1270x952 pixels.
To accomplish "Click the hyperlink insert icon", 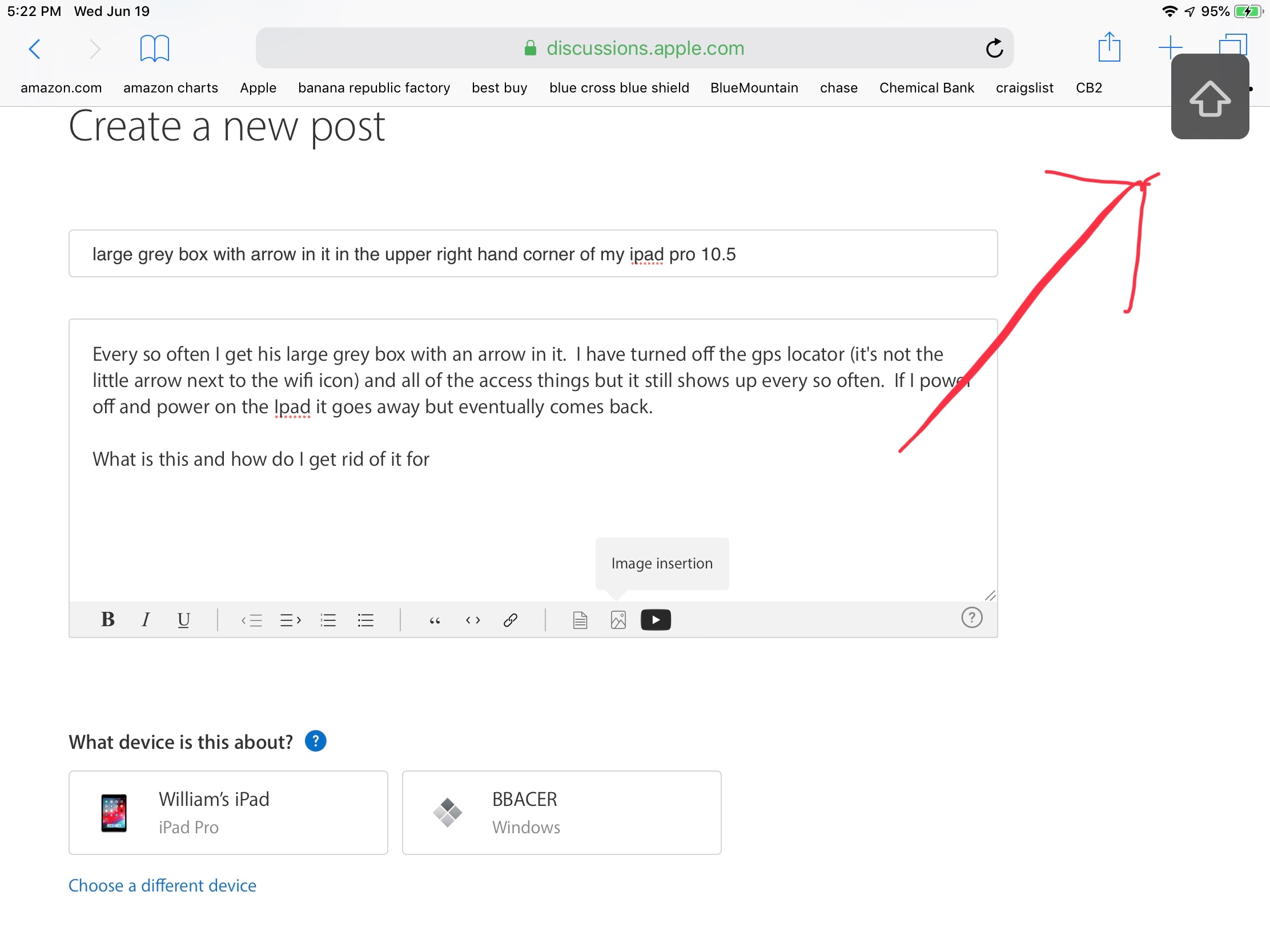I will tap(511, 620).
